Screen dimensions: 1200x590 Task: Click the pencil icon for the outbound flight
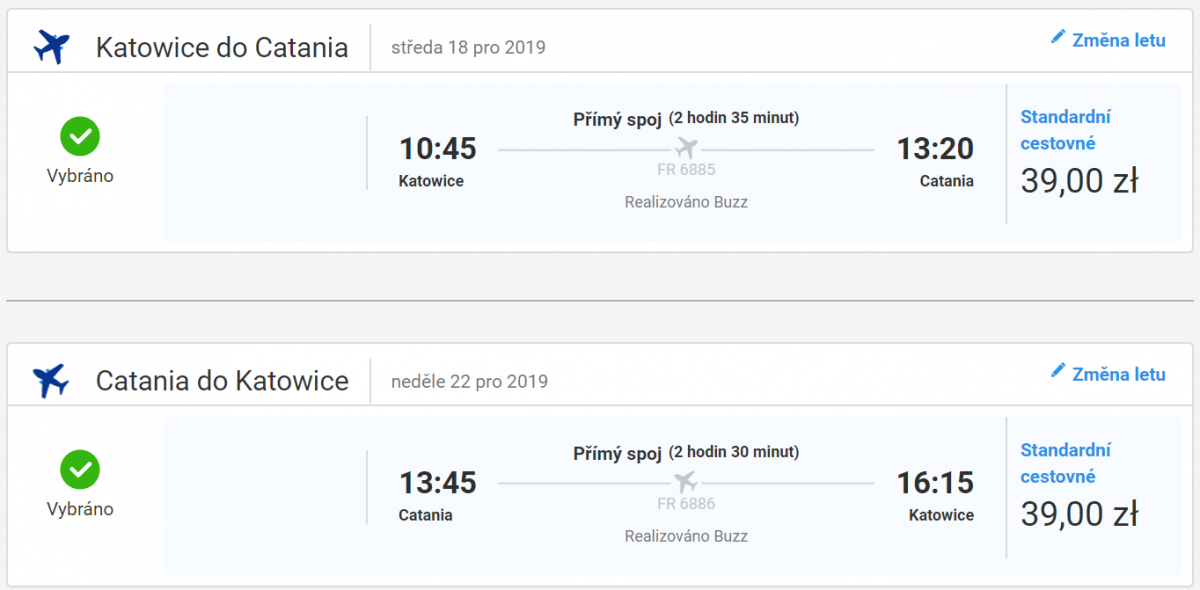pyautogui.click(x=1058, y=38)
